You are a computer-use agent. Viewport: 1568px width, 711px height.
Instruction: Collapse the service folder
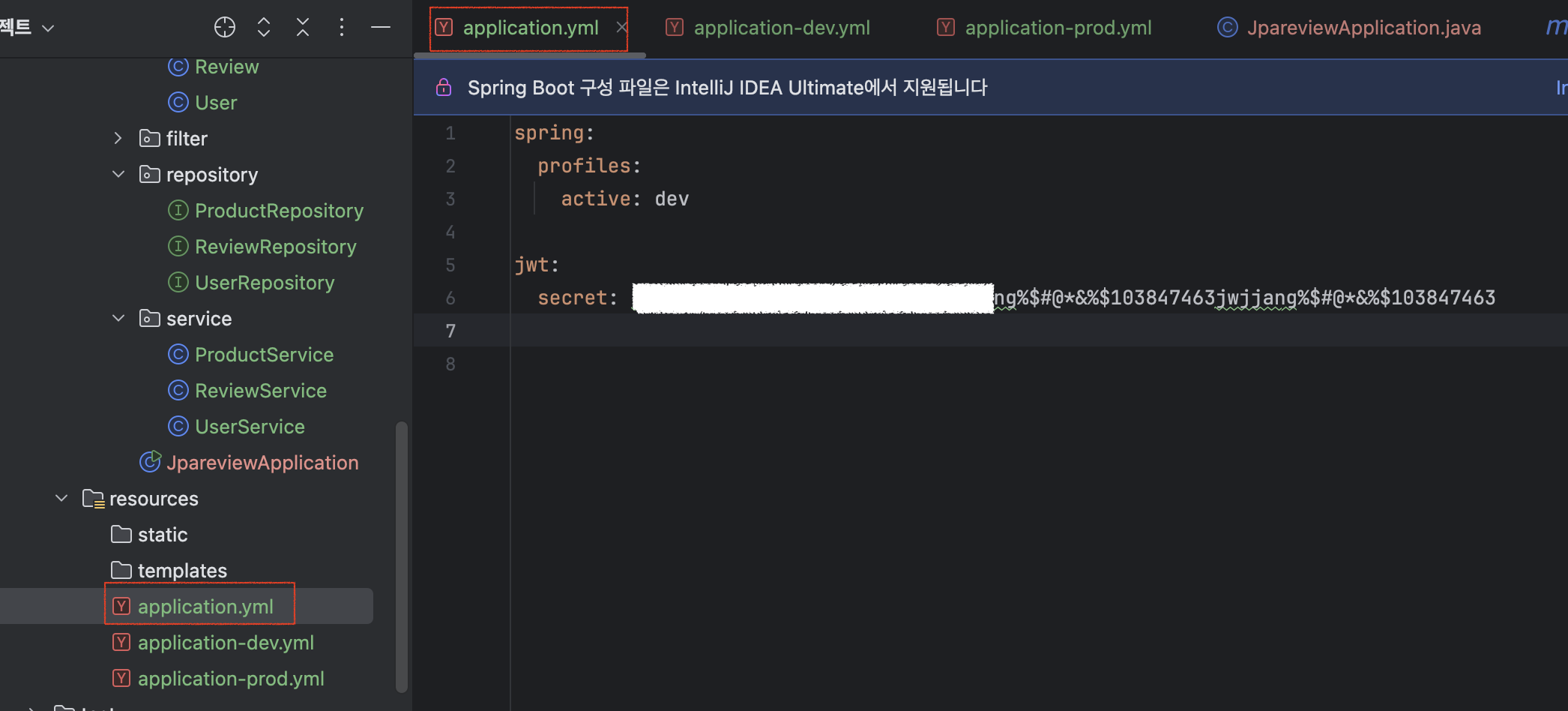point(118,318)
